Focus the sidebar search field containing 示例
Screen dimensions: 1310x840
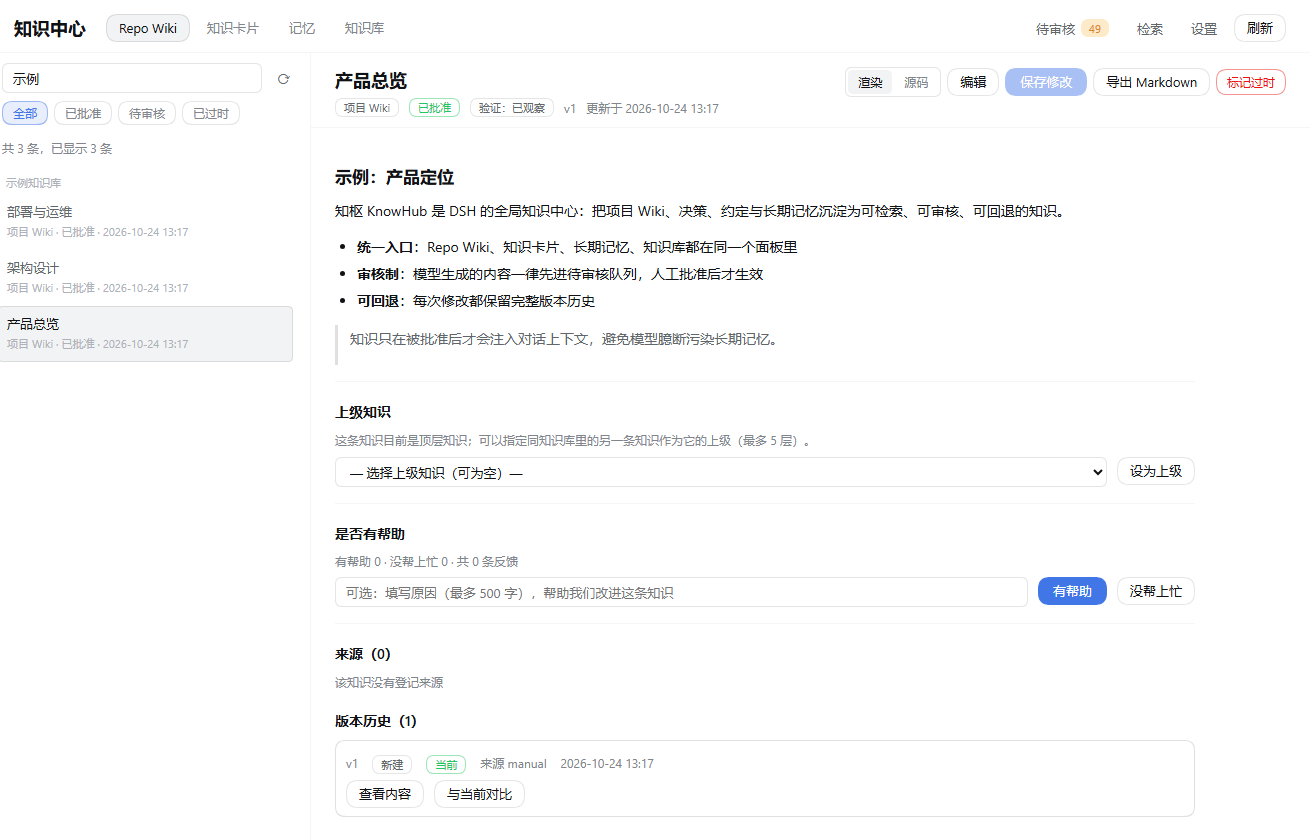coord(132,79)
